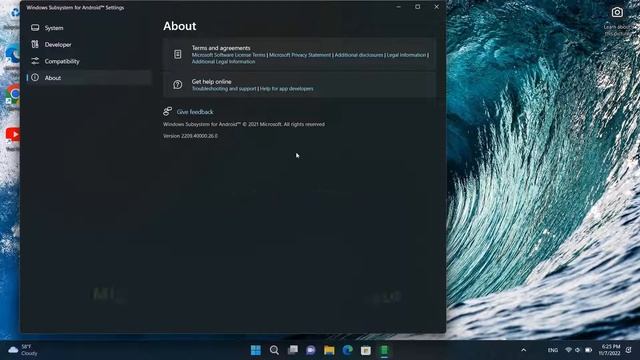Image resolution: width=640 pixels, height=360 pixels.
Task: Open Troubleshooting and support link
Action: coord(224,89)
